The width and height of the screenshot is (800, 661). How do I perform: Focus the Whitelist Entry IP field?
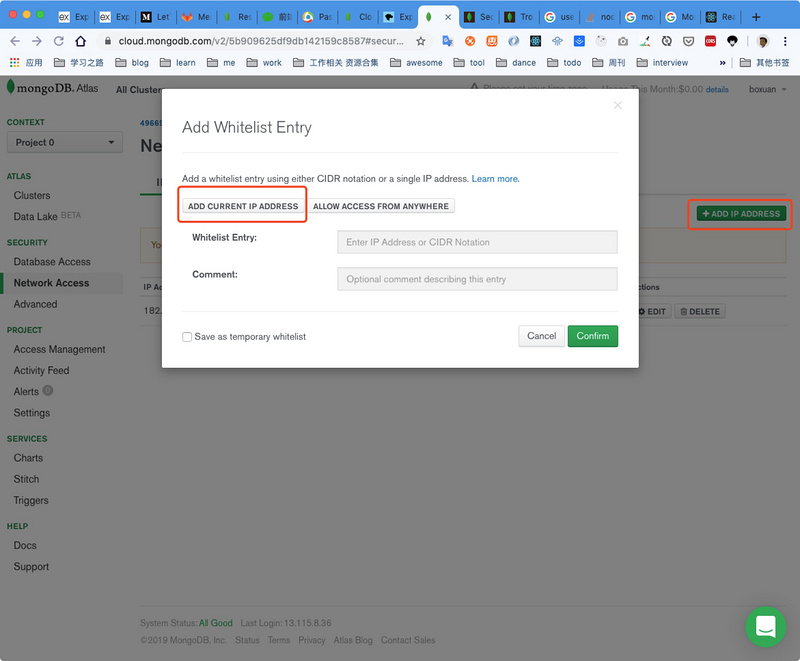point(477,242)
